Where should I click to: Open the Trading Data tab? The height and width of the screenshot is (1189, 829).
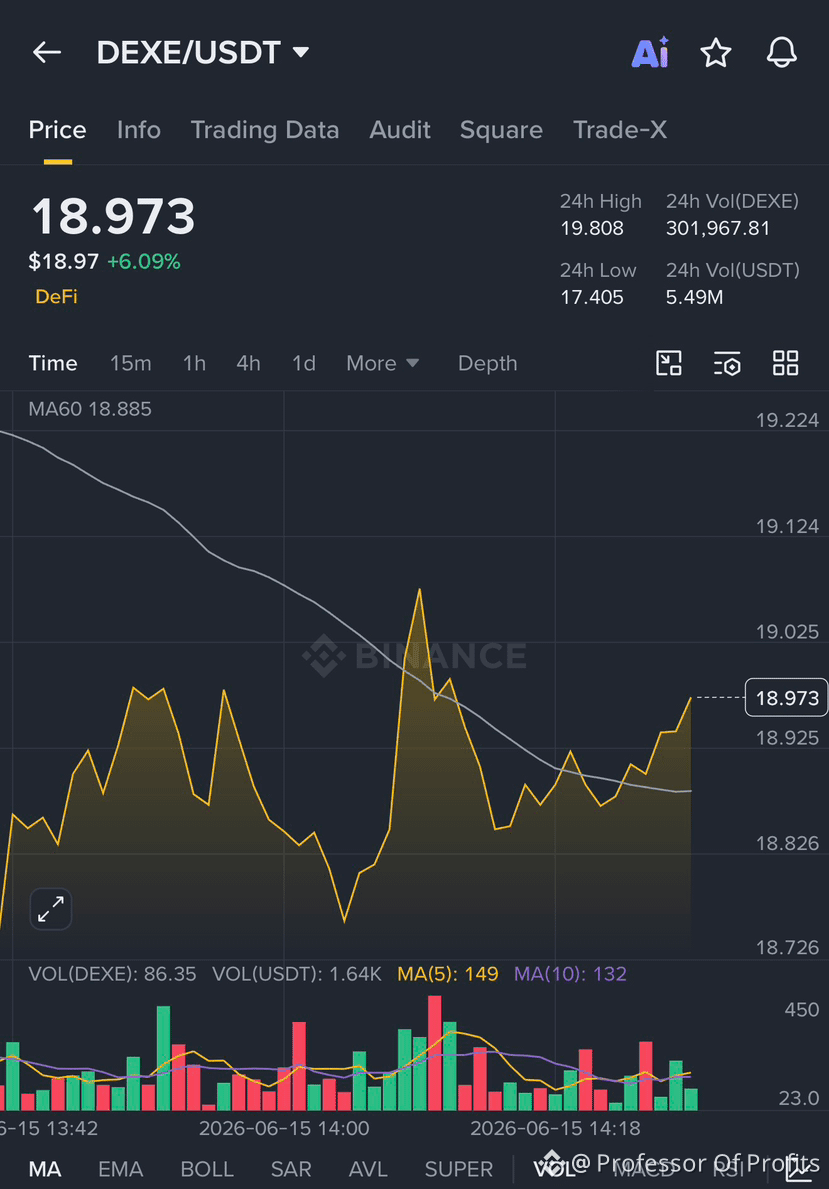(265, 130)
